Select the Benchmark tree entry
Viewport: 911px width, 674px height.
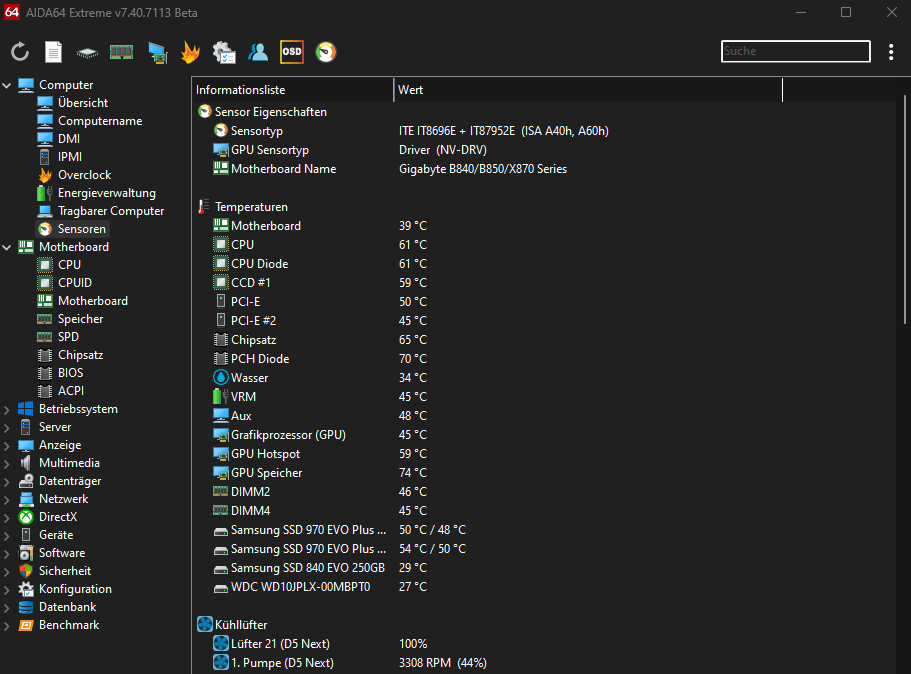pos(59,625)
